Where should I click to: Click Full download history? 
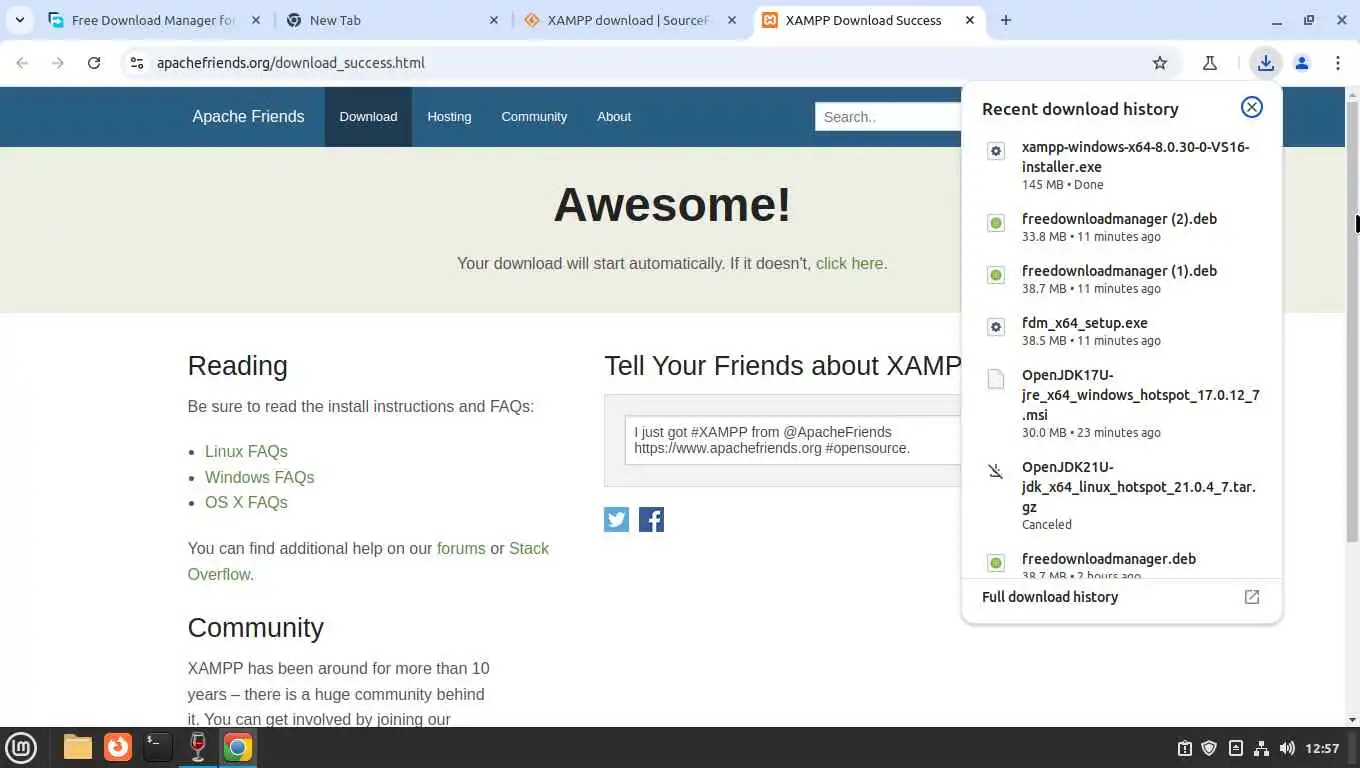tap(1050, 597)
